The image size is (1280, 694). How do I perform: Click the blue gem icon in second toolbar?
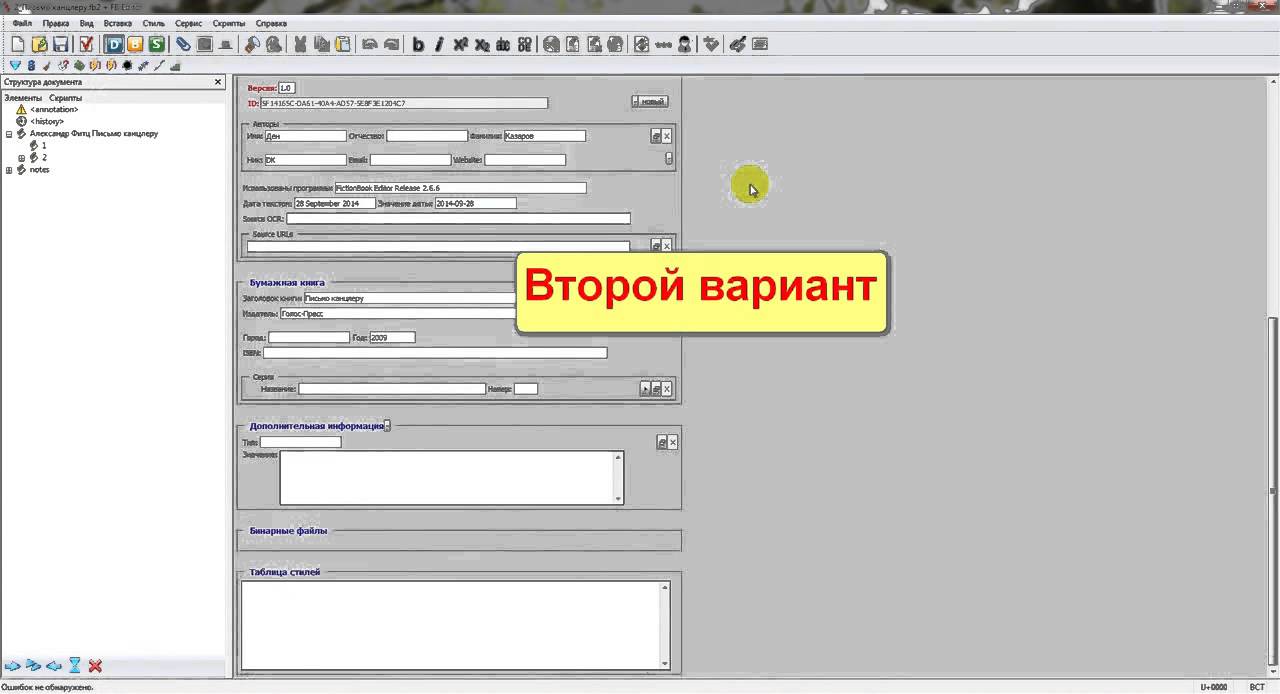[15, 66]
